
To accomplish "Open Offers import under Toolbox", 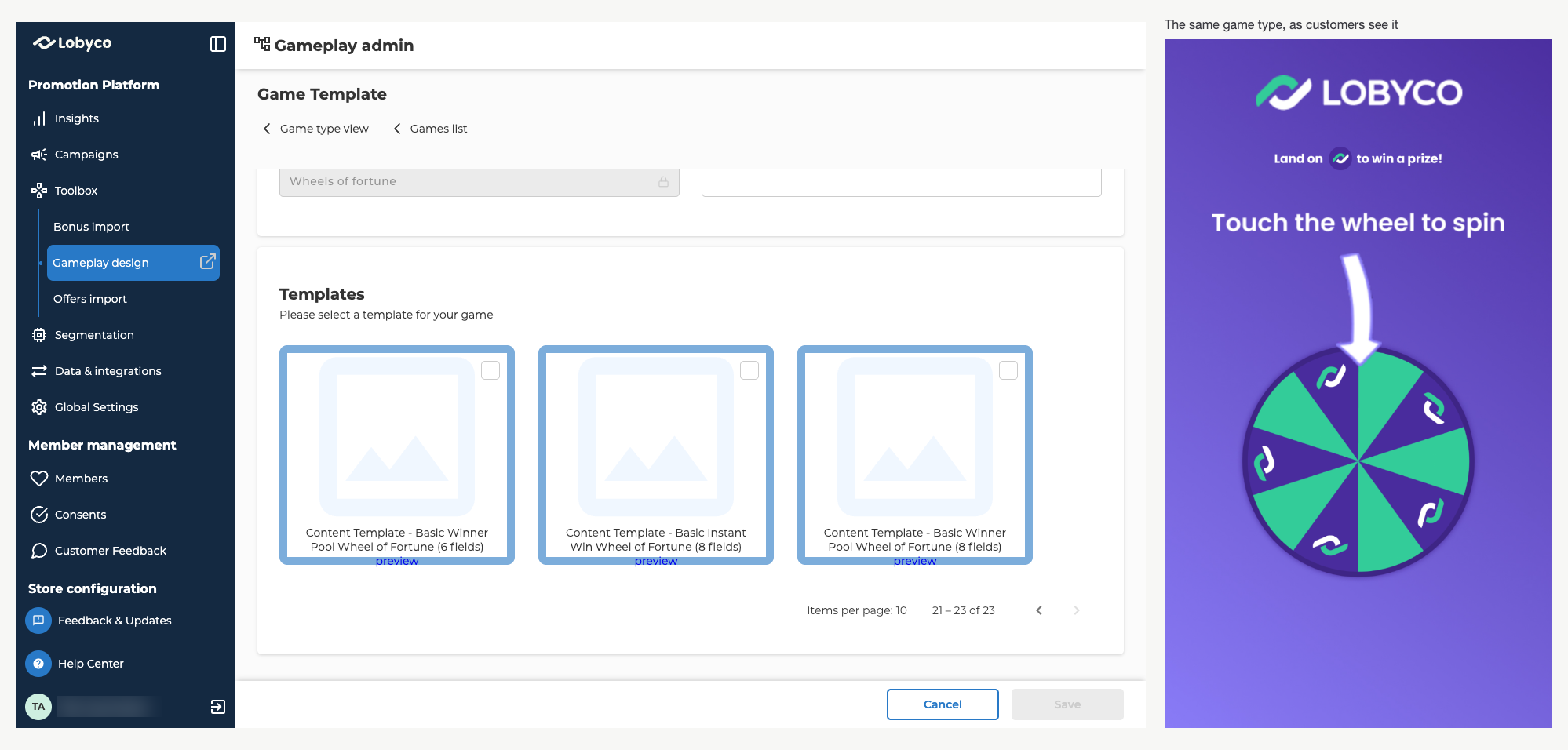I will click(x=90, y=299).
